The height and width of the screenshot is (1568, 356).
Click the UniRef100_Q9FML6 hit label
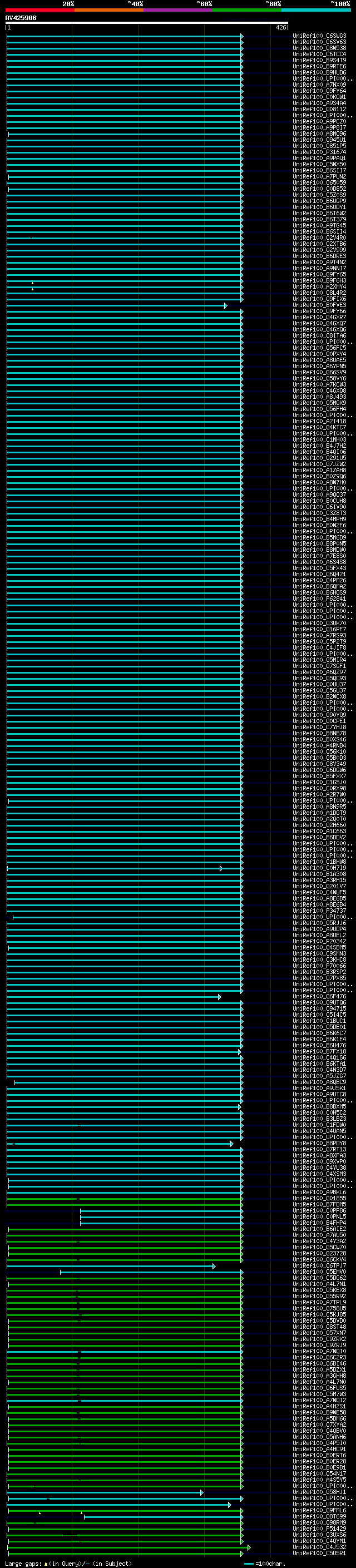pos(319,1511)
